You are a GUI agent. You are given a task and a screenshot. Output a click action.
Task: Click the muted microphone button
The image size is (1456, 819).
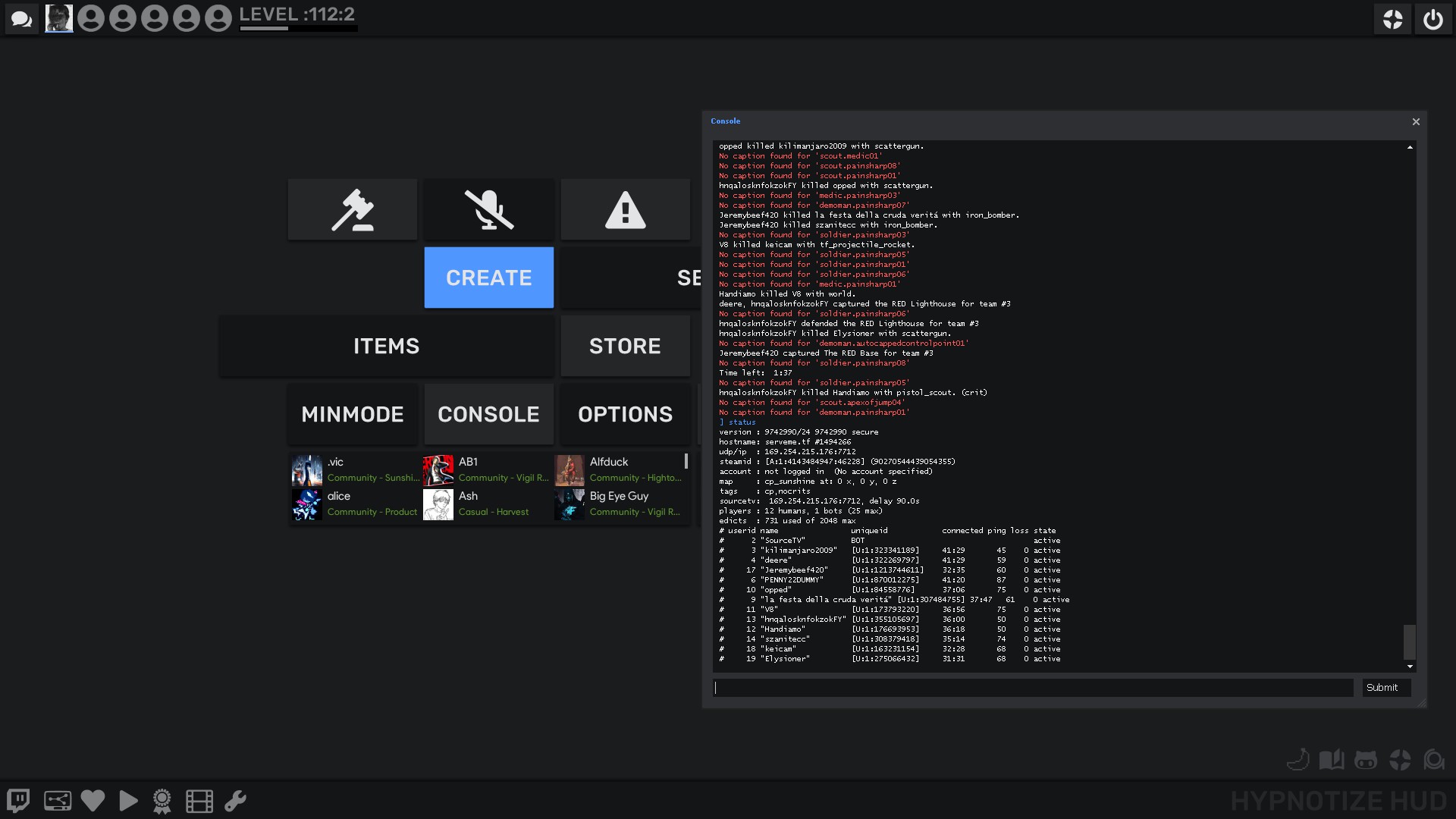[x=489, y=210]
